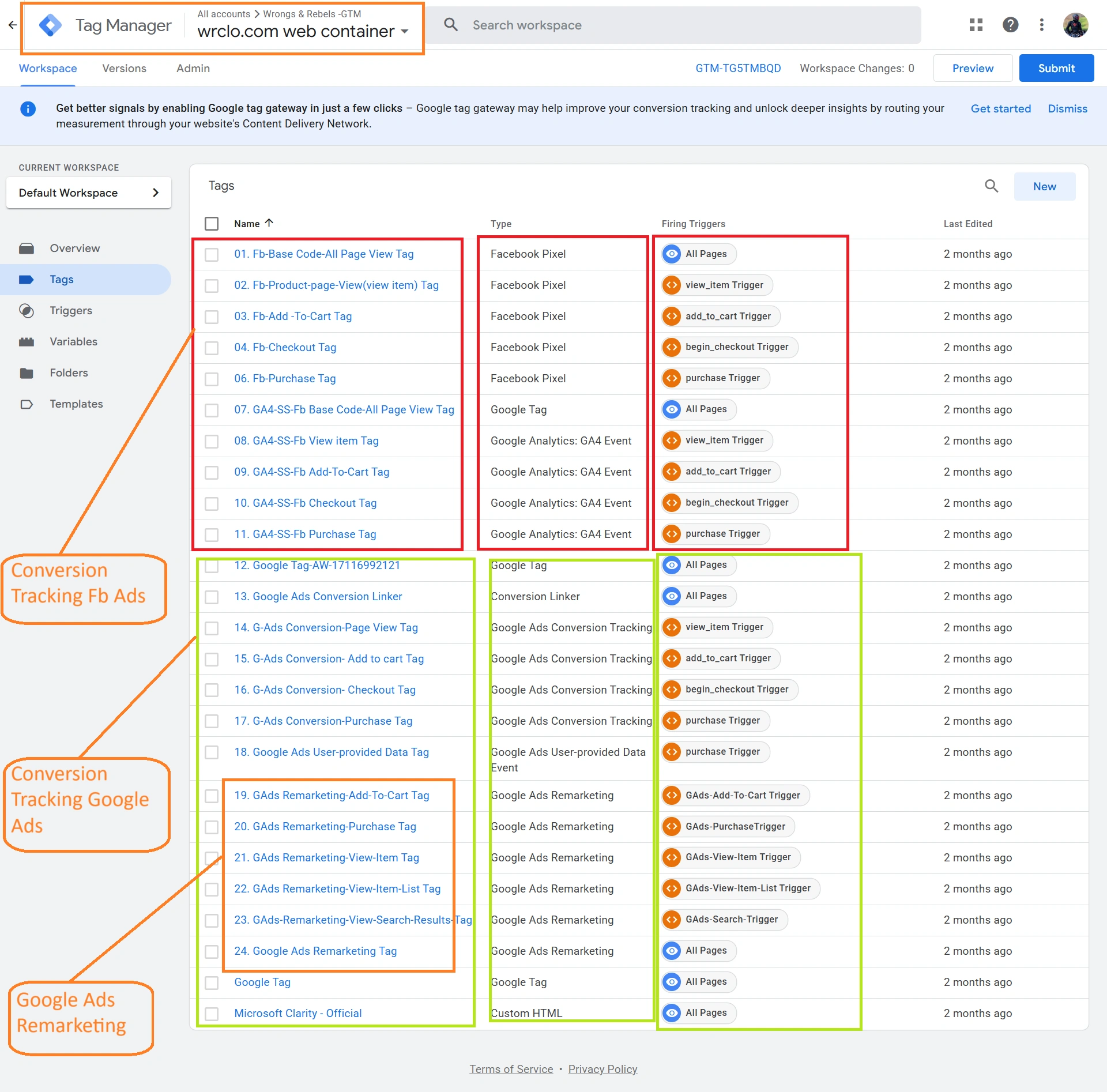
Task: Switch to the Versions tab
Action: (x=124, y=68)
